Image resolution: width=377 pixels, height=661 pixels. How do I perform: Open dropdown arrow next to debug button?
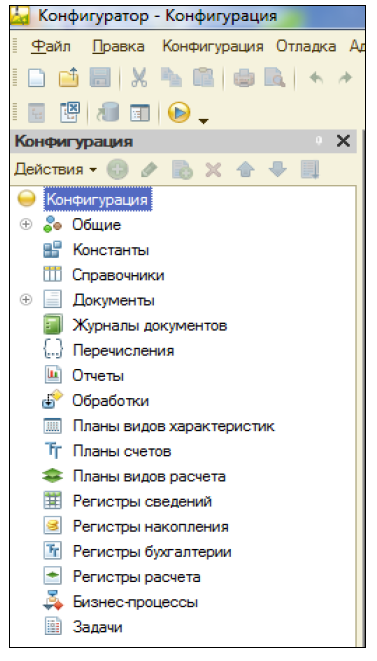pyautogui.click(x=203, y=121)
